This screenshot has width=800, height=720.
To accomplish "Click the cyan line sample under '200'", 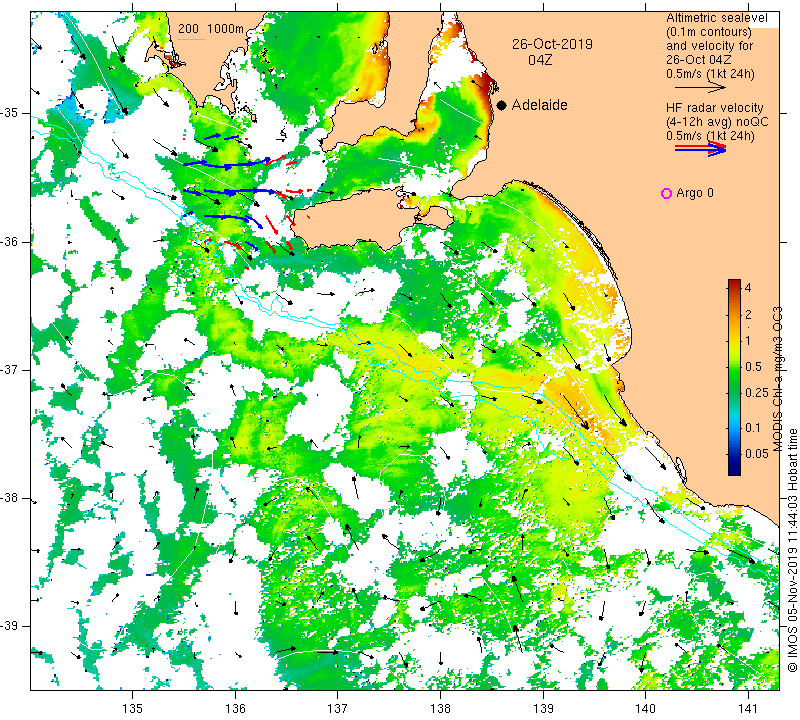I will click(192, 39).
